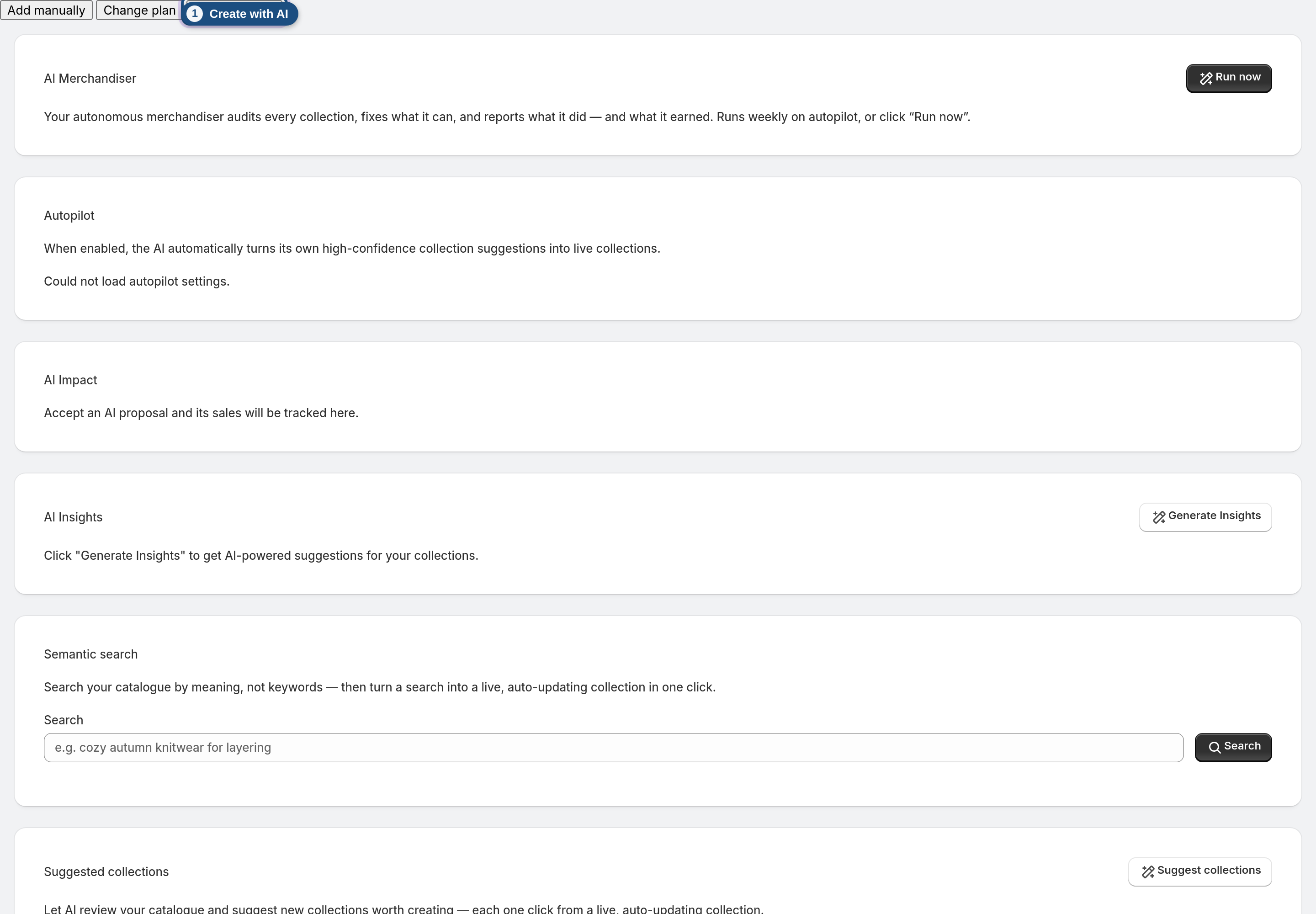Select the Semantic search heading
The width and height of the screenshot is (1316, 914).
pyautogui.click(x=91, y=654)
